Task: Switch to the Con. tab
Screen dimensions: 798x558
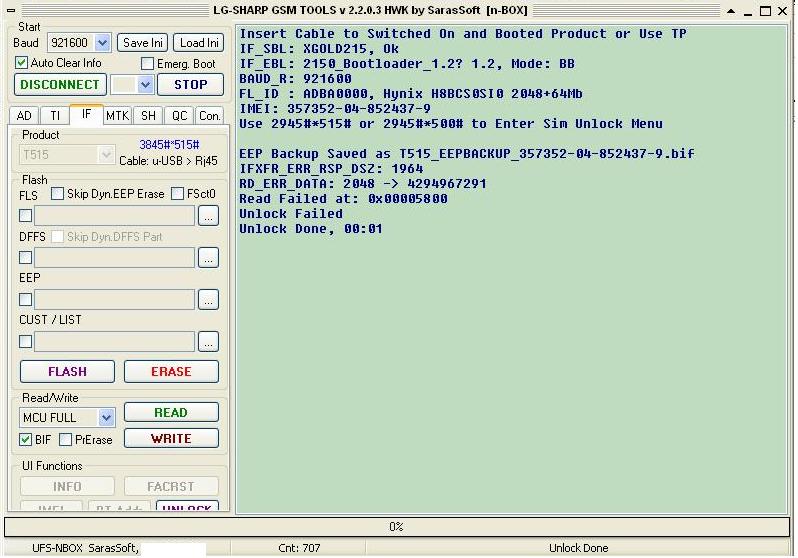Action: point(209,116)
